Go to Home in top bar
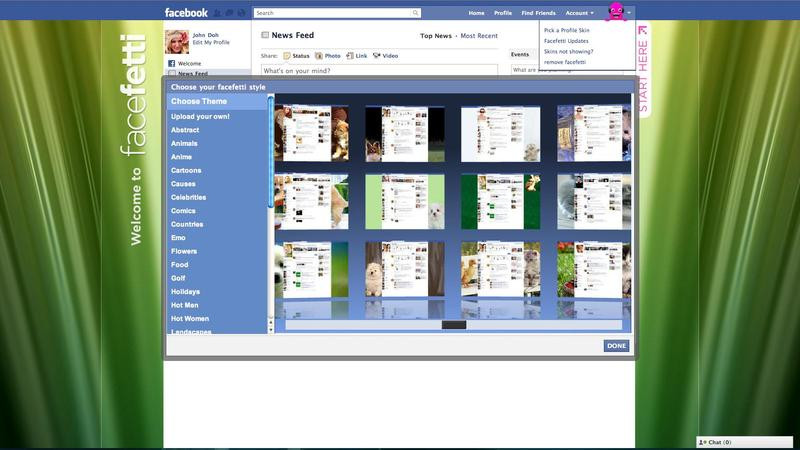Screen dimensions: 800x450 click(477, 13)
